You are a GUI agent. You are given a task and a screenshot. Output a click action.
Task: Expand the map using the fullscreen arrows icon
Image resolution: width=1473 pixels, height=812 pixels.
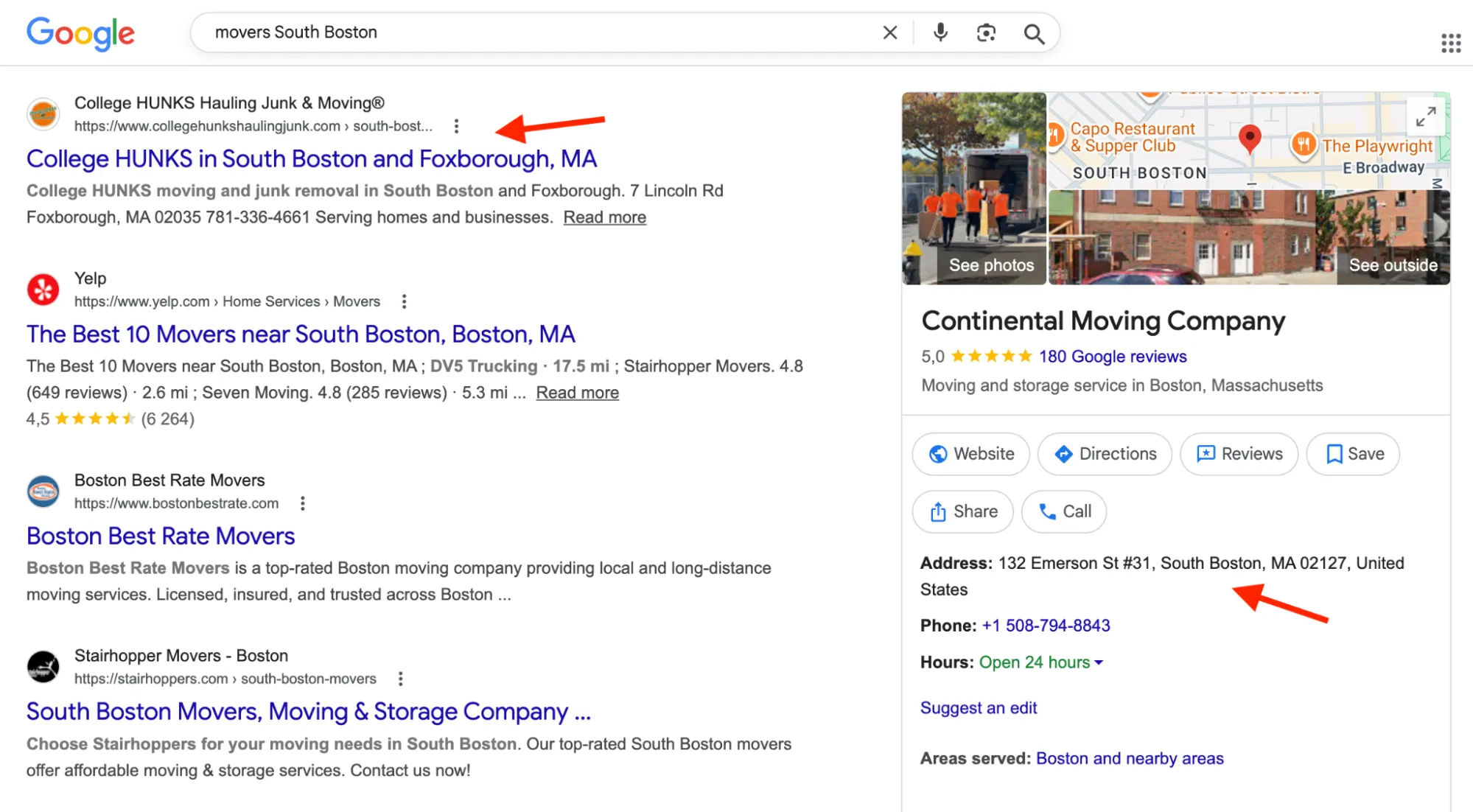(1427, 116)
